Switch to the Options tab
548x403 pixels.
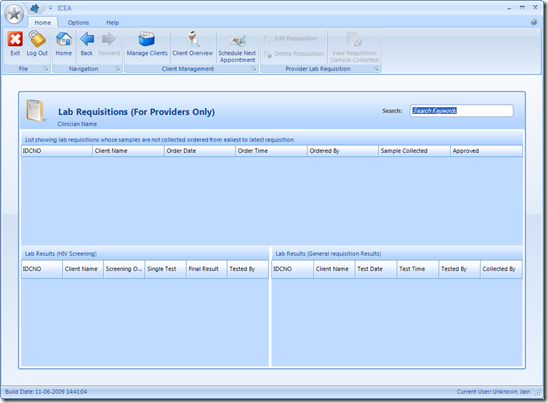tap(78, 22)
